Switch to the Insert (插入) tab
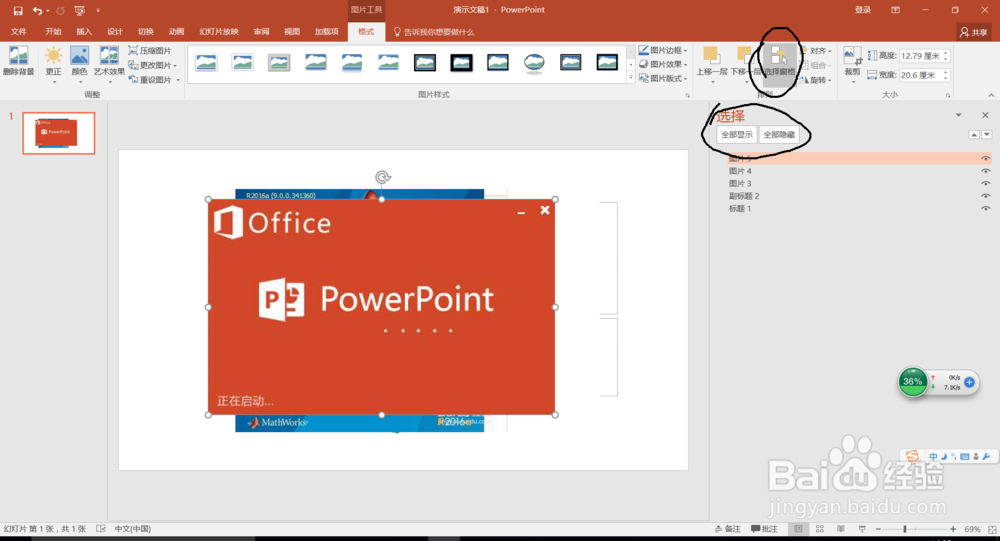This screenshot has width=1000, height=541. coord(84,31)
